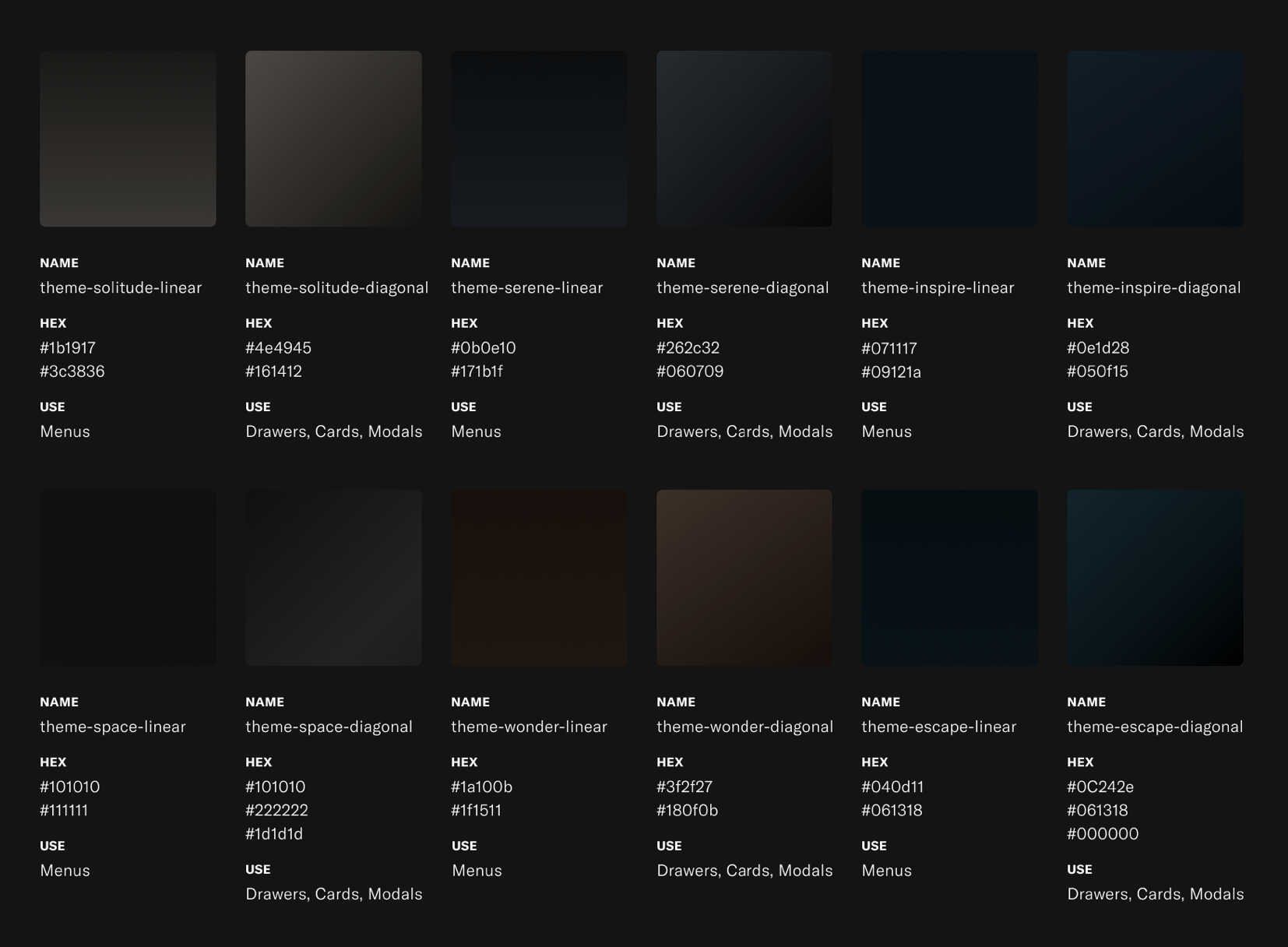Click hex value #1a100b
This screenshot has height=947, width=1288.
[x=482, y=787]
